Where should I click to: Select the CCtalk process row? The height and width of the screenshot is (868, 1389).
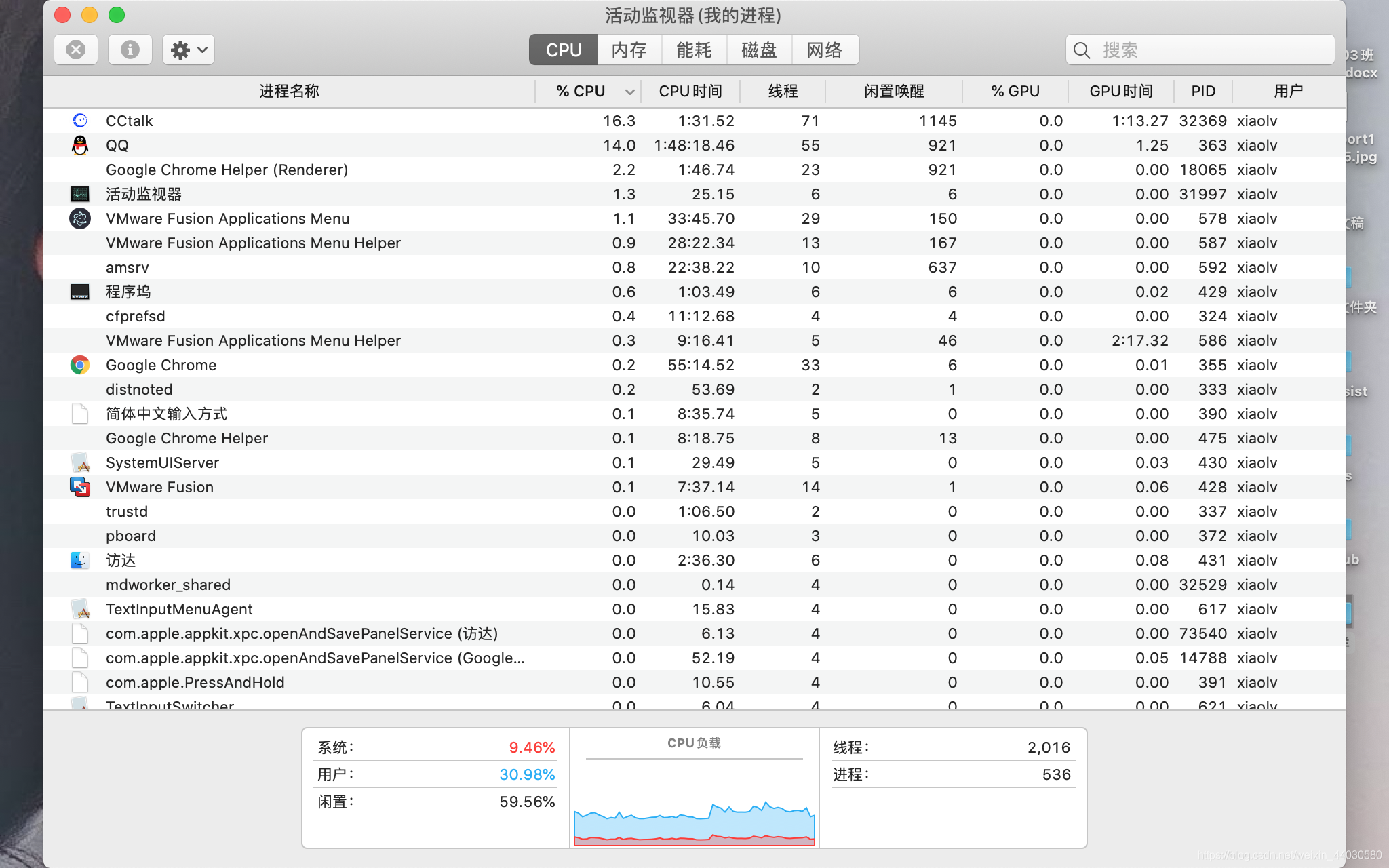[694, 121]
